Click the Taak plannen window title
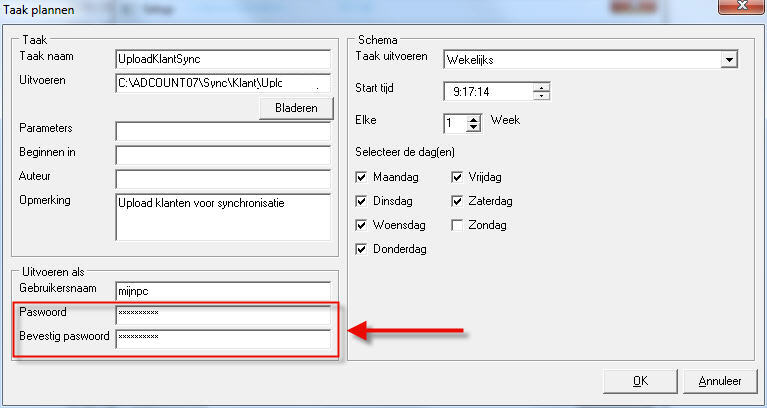Screen dimensions: 767x408 click(x=39, y=9)
